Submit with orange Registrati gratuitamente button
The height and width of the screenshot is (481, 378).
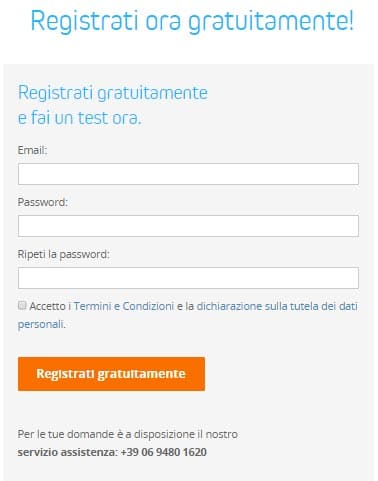(x=111, y=374)
